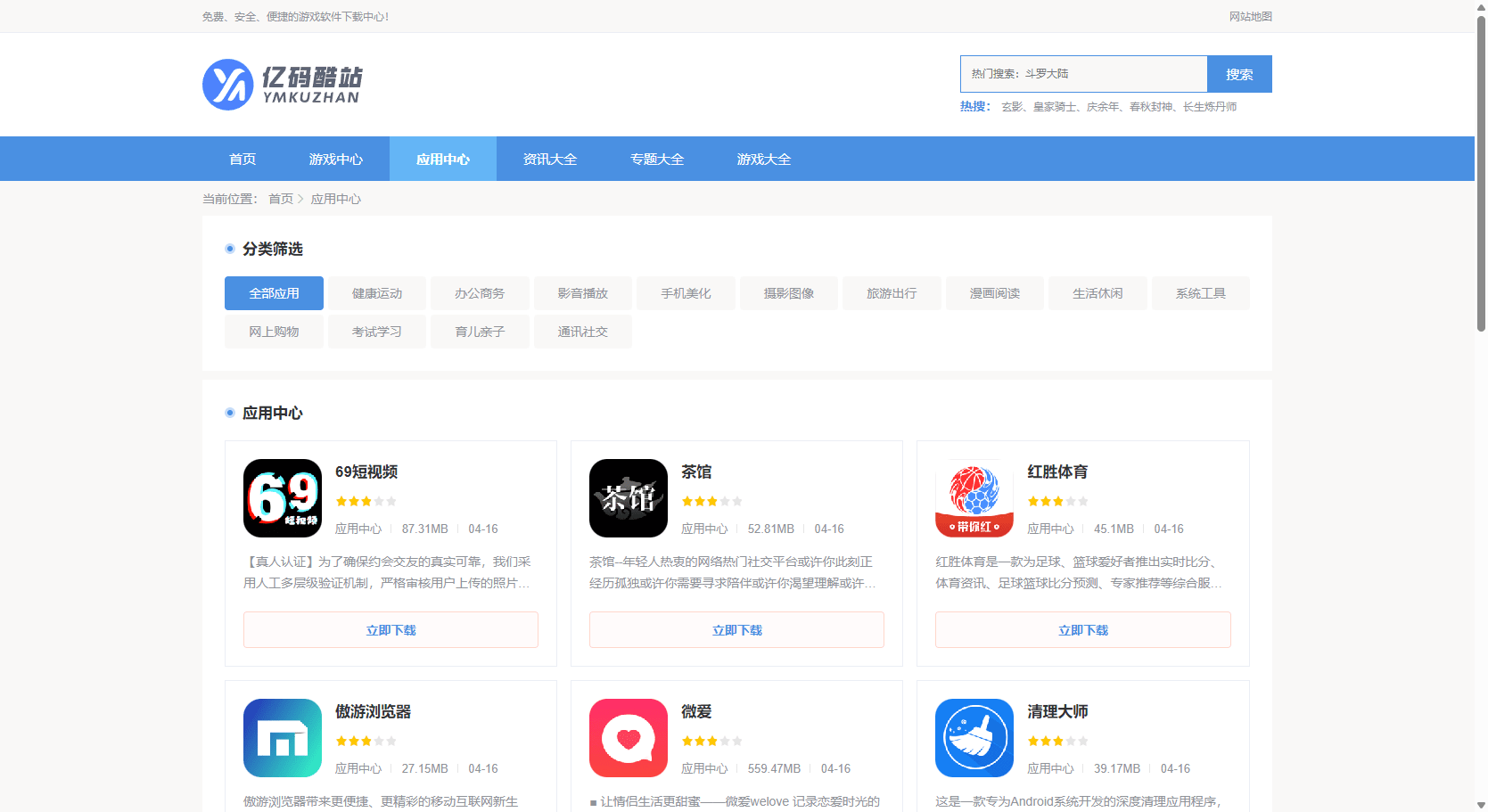Go to 首页 in the navigation bar
The width and height of the screenshot is (1488, 812).
tap(243, 159)
